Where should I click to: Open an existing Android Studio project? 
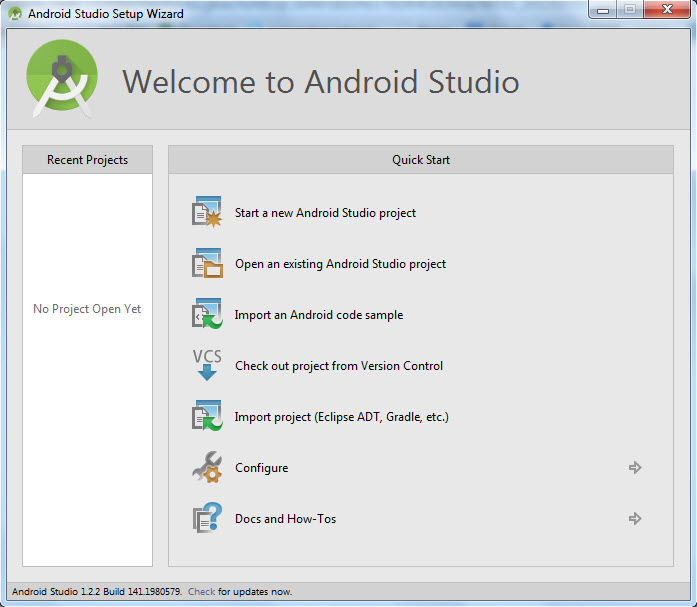[x=340, y=264]
